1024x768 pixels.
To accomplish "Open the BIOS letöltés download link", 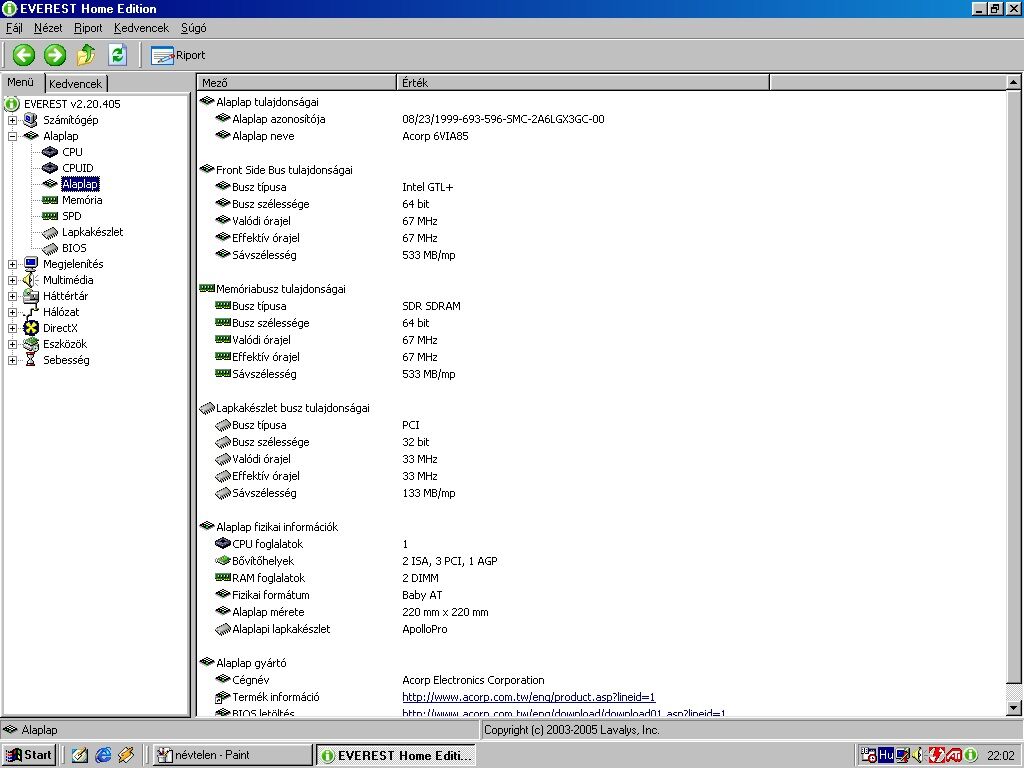I will [564, 714].
